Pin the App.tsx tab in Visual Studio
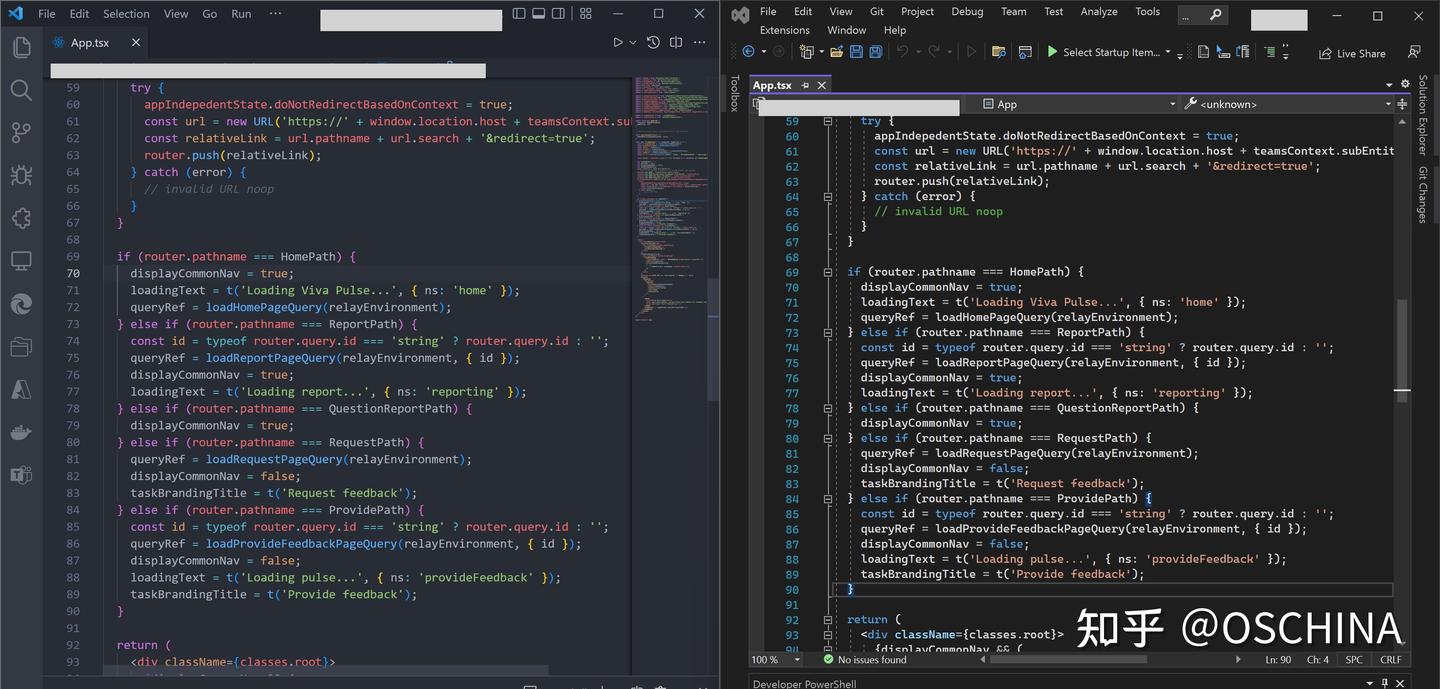The width and height of the screenshot is (1440, 689). [805, 86]
